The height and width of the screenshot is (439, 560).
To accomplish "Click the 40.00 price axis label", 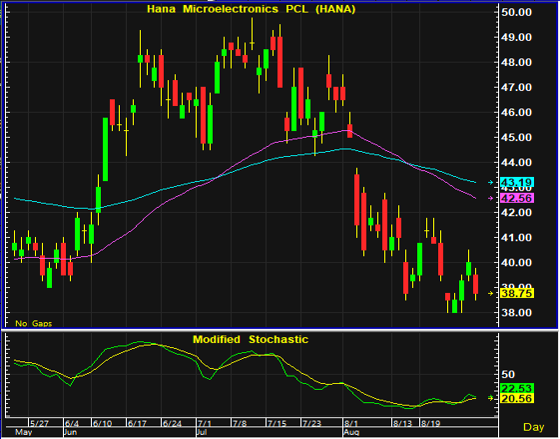I will click(516, 263).
